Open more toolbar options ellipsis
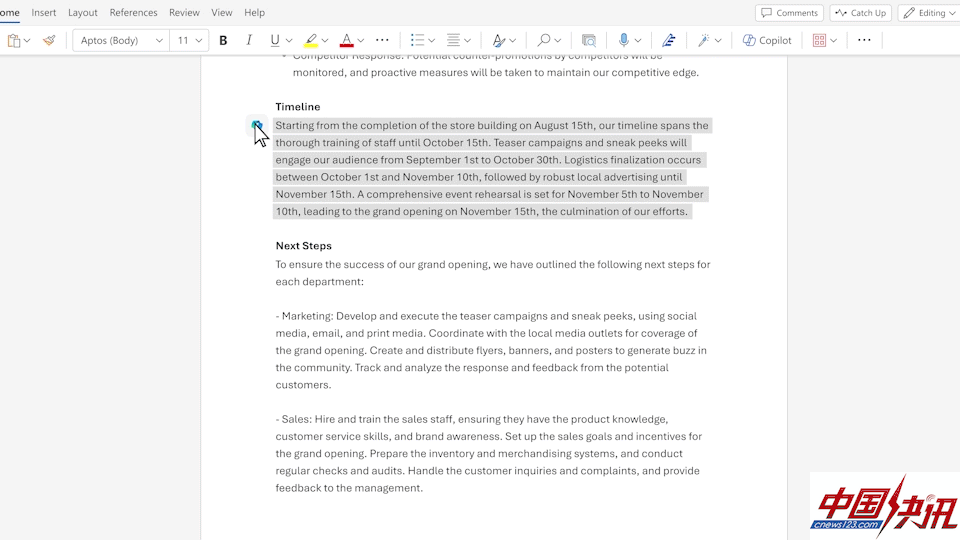 click(864, 40)
